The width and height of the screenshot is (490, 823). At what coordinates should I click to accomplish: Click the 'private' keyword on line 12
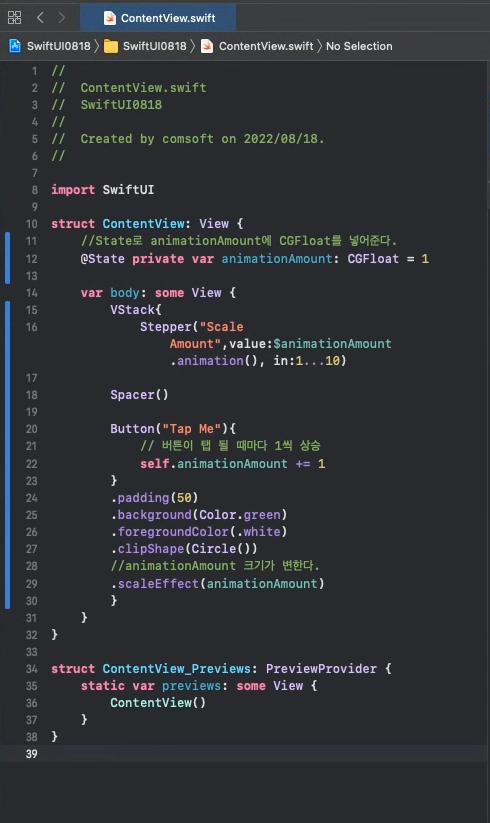[158, 259]
